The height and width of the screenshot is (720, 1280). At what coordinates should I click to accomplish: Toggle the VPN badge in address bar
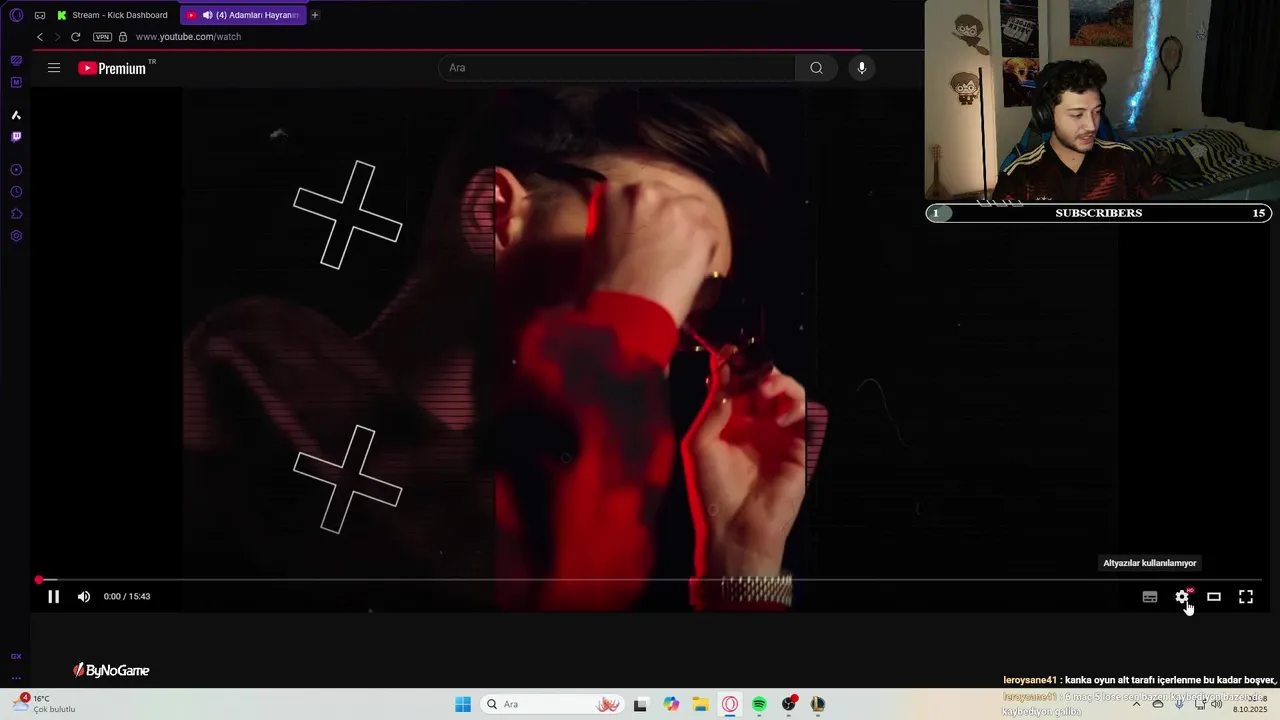(x=102, y=37)
